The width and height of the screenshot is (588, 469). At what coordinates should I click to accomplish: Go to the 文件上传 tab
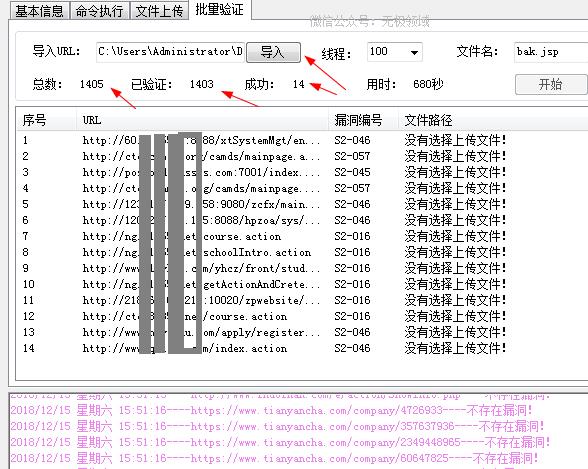point(159,10)
